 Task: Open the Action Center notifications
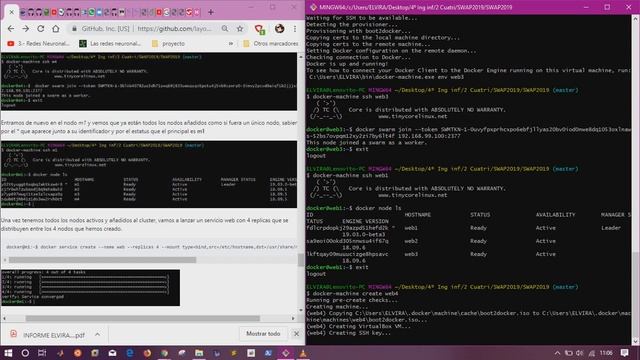(x=624, y=353)
